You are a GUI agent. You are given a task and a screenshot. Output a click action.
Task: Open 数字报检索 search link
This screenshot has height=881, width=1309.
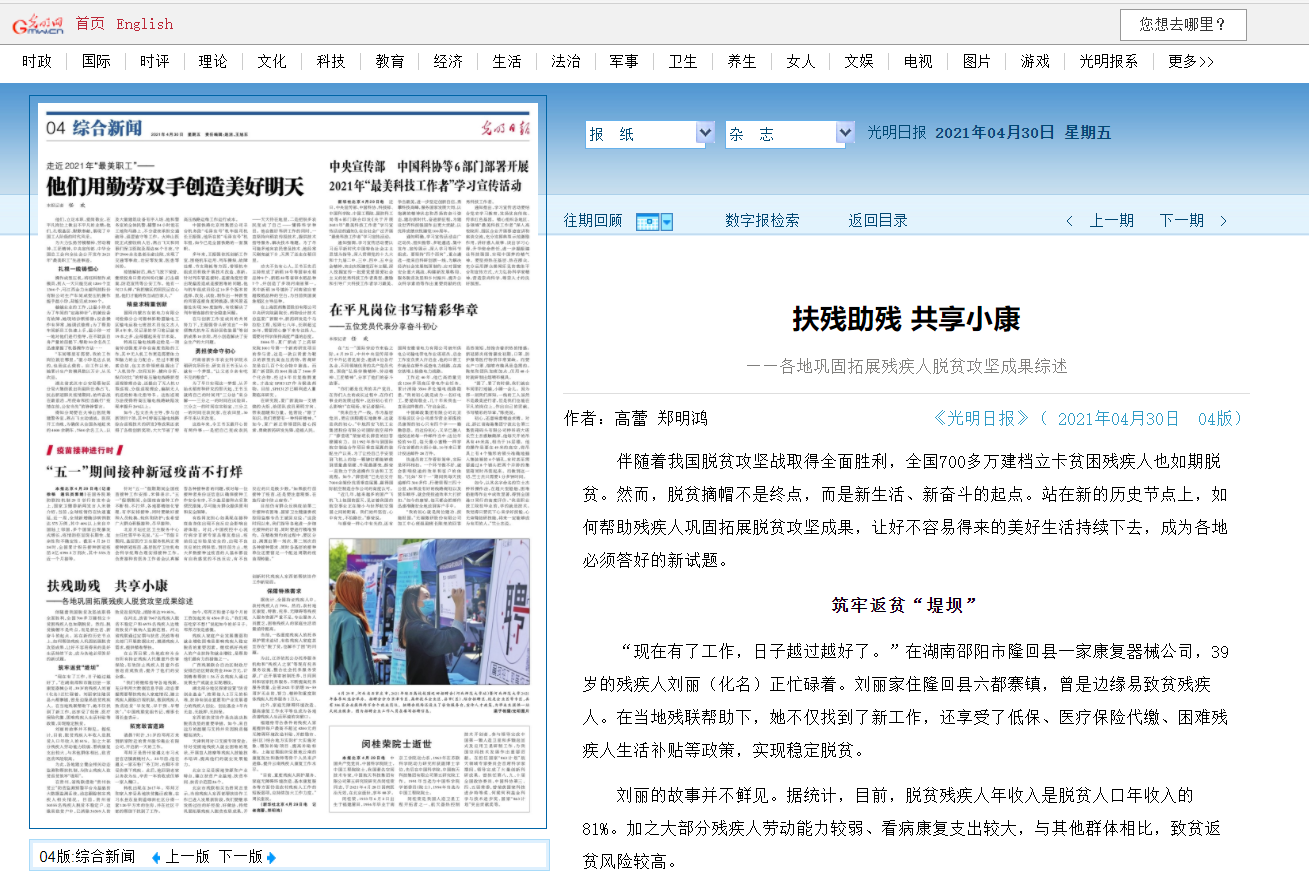click(x=762, y=221)
